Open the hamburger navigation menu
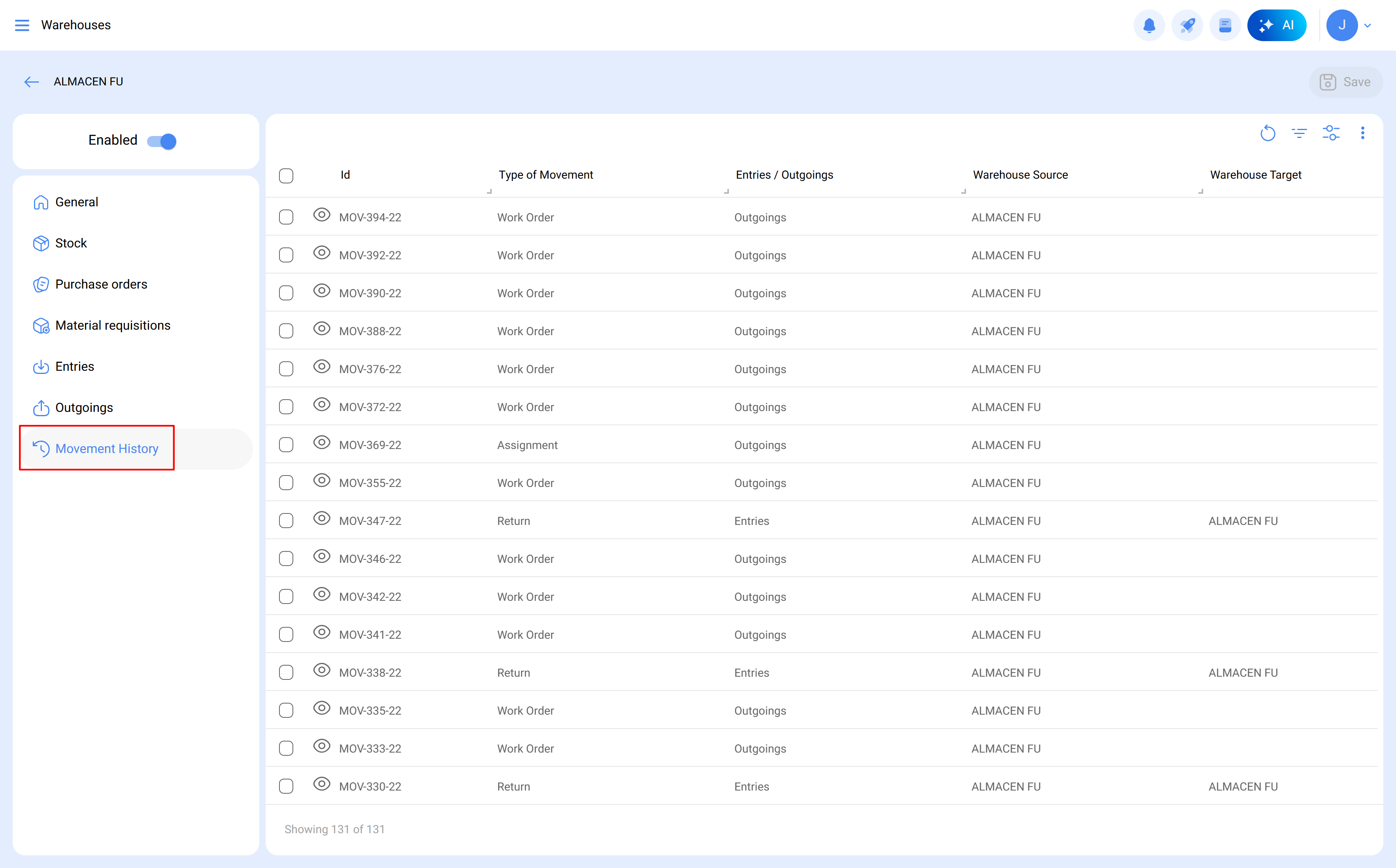 [x=22, y=25]
